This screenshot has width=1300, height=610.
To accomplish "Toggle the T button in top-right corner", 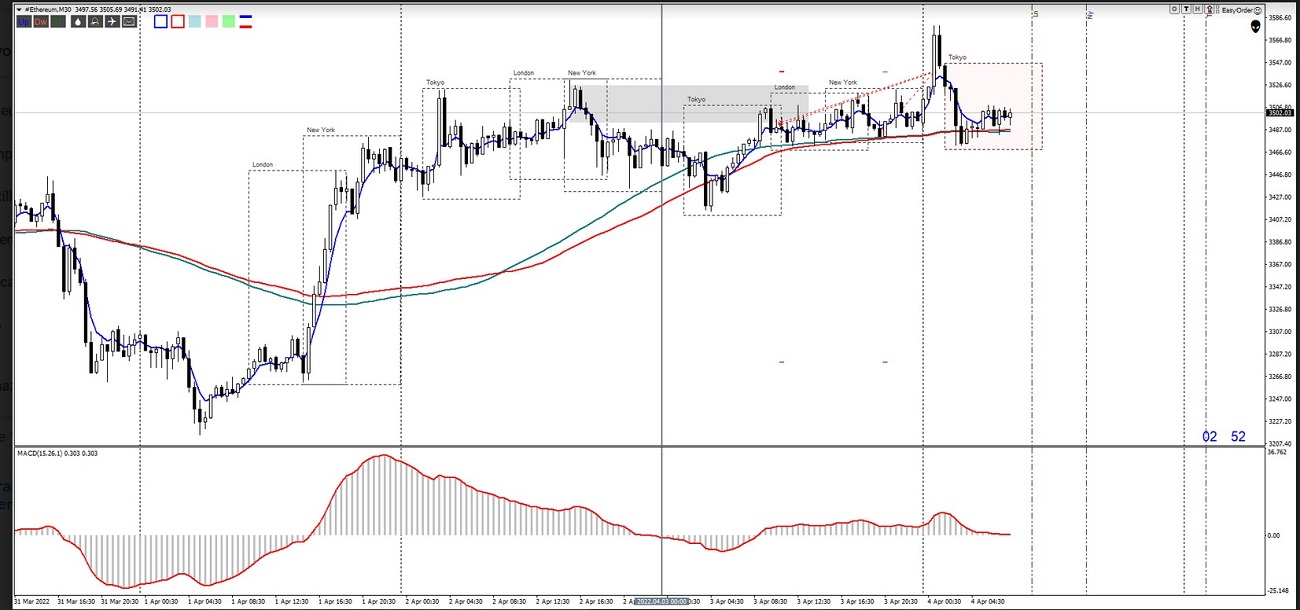I will point(1186,9).
